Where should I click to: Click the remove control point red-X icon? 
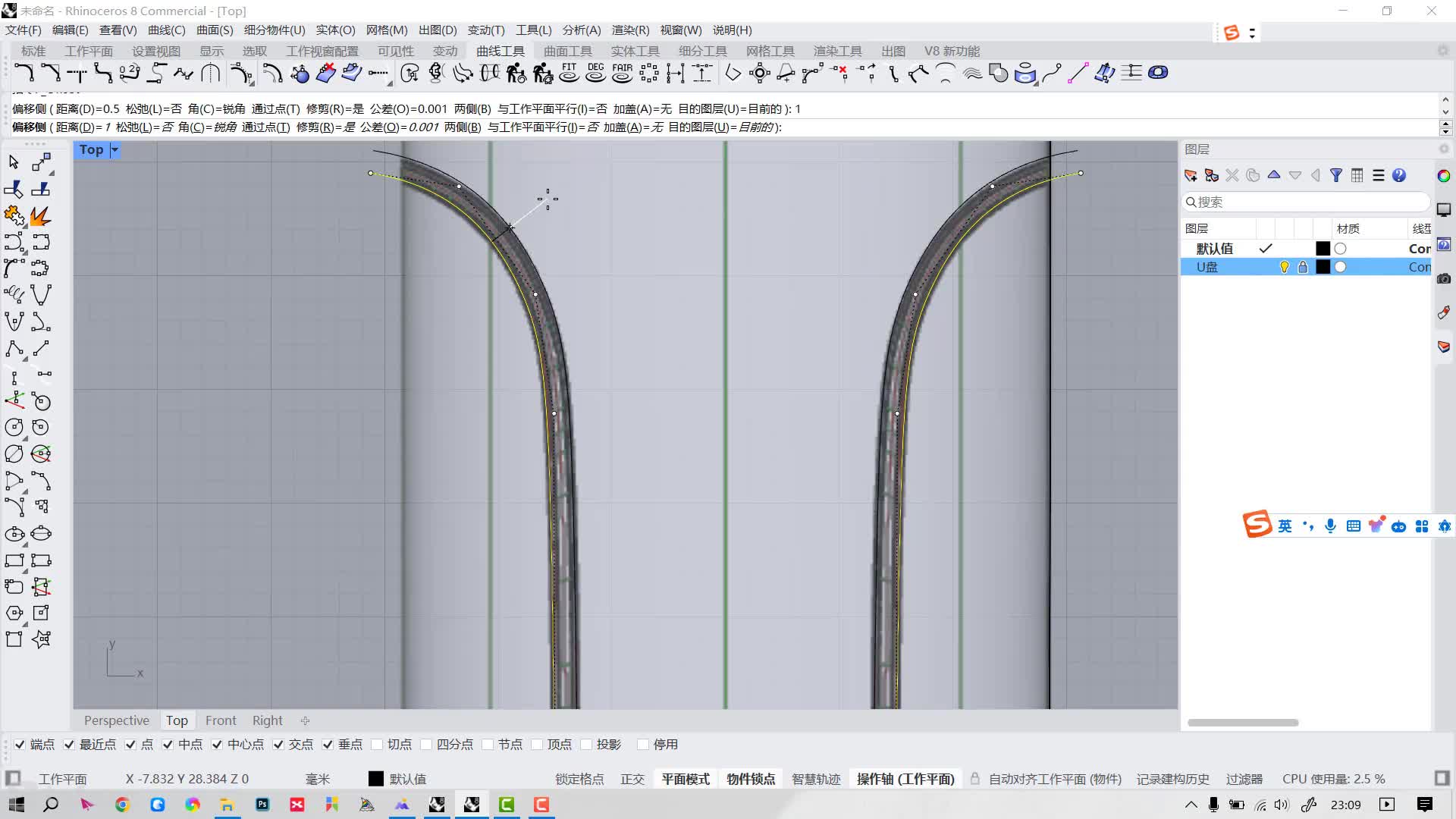[x=839, y=73]
